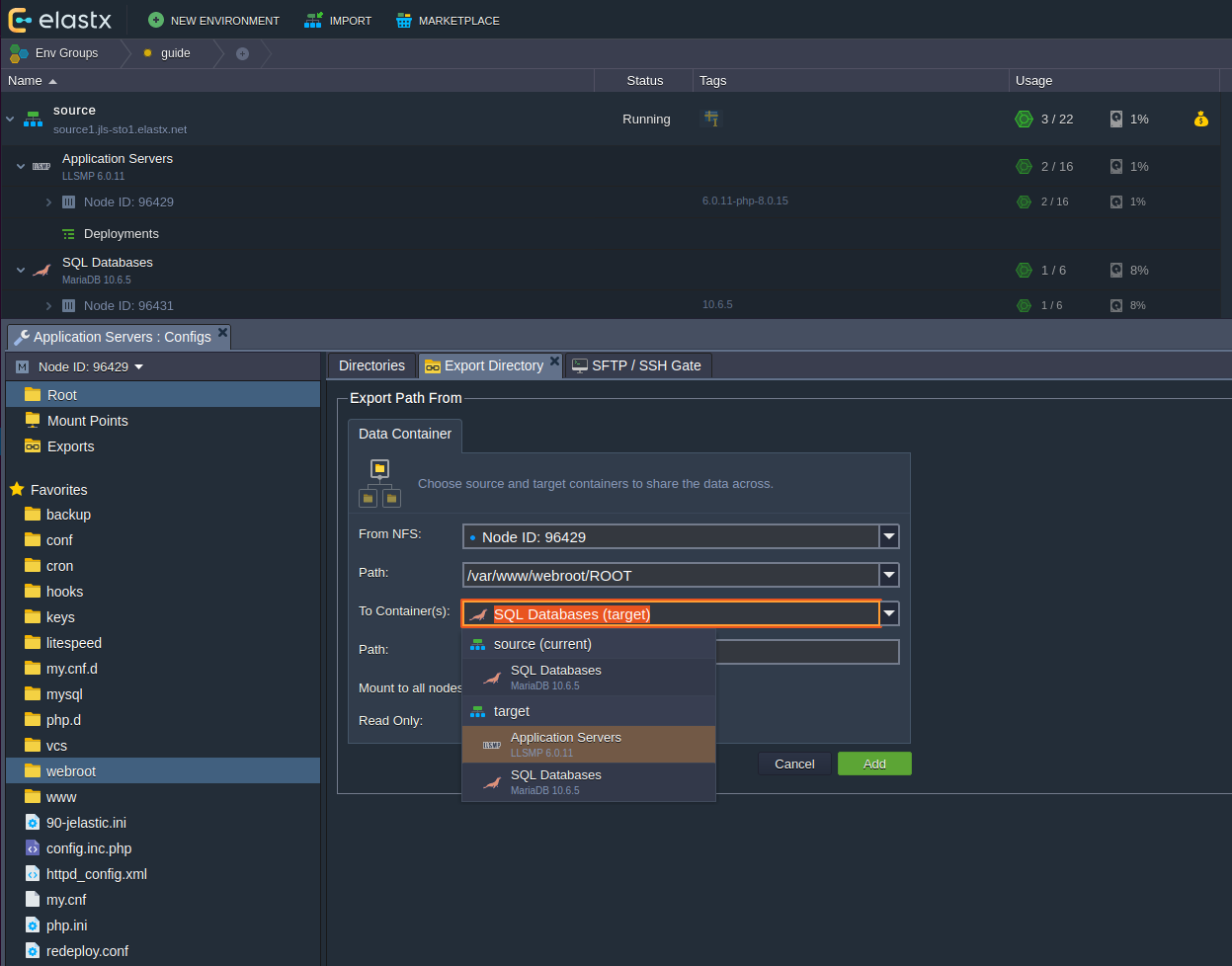Viewport: 1232px width, 966px height.
Task: Add a new environment group plus icon
Action: (x=242, y=53)
